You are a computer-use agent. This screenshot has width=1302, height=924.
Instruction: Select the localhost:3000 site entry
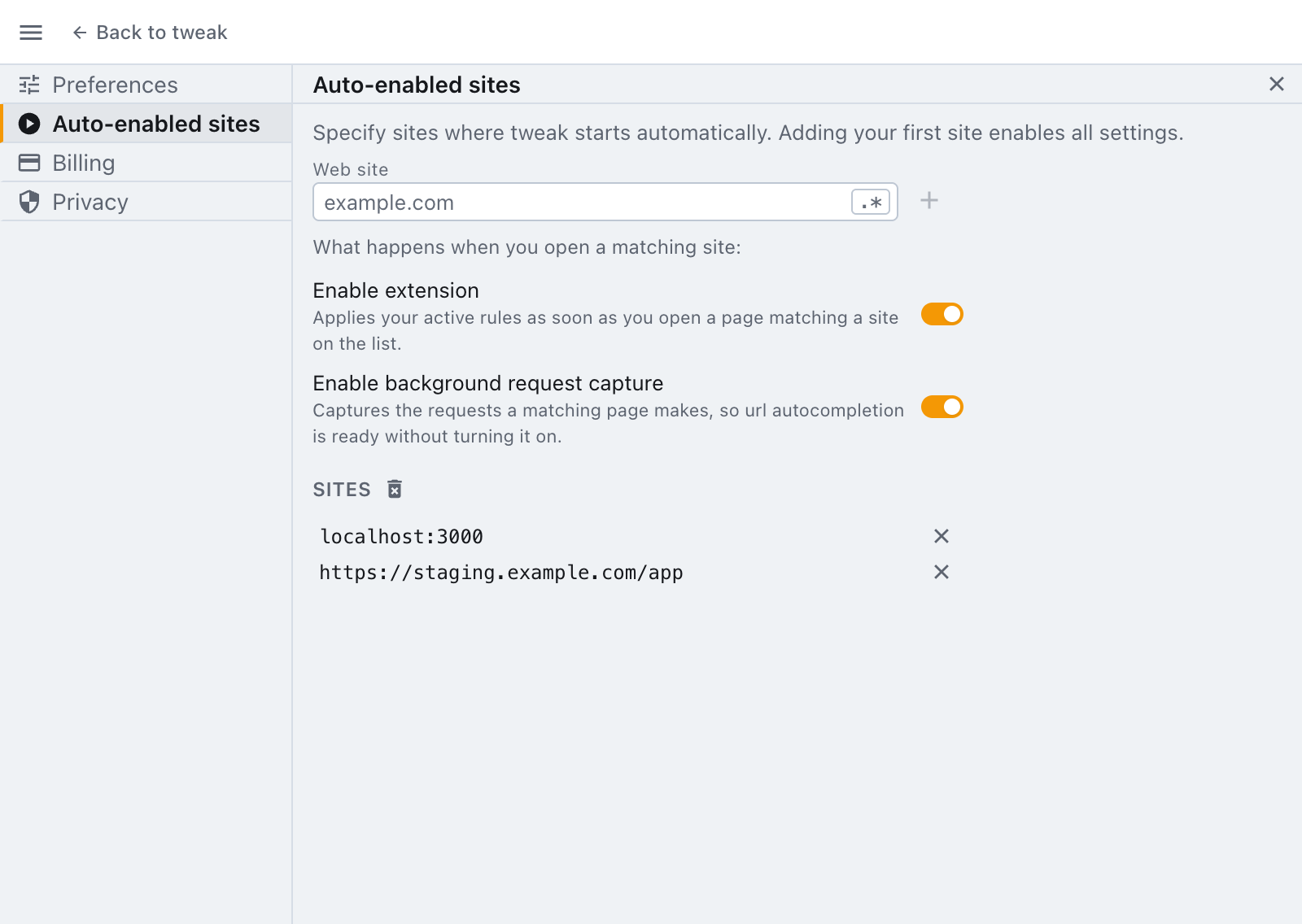[x=402, y=537]
